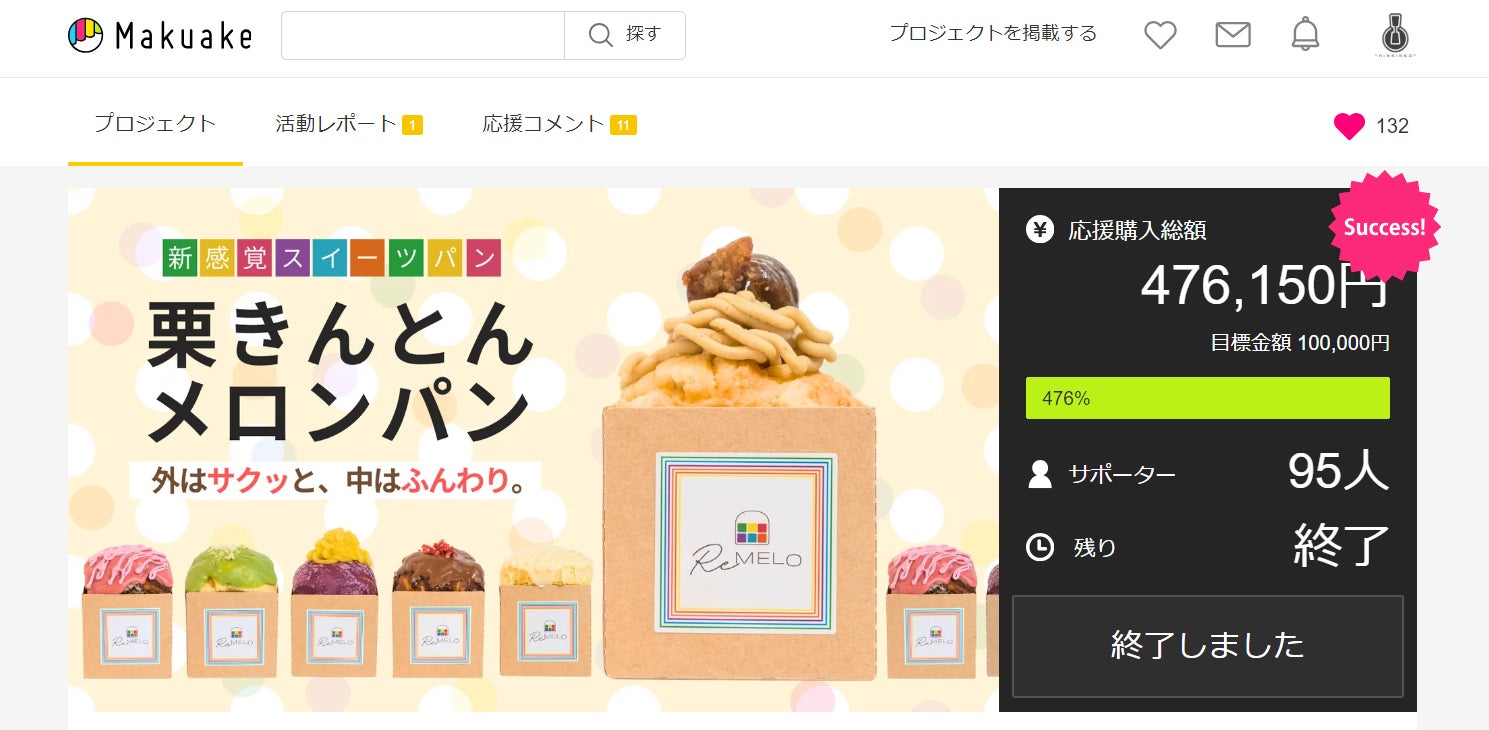Image resolution: width=1489 pixels, height=730 pixels.
Task: Open the user profile avatar menu
Action: point(1397,36)
